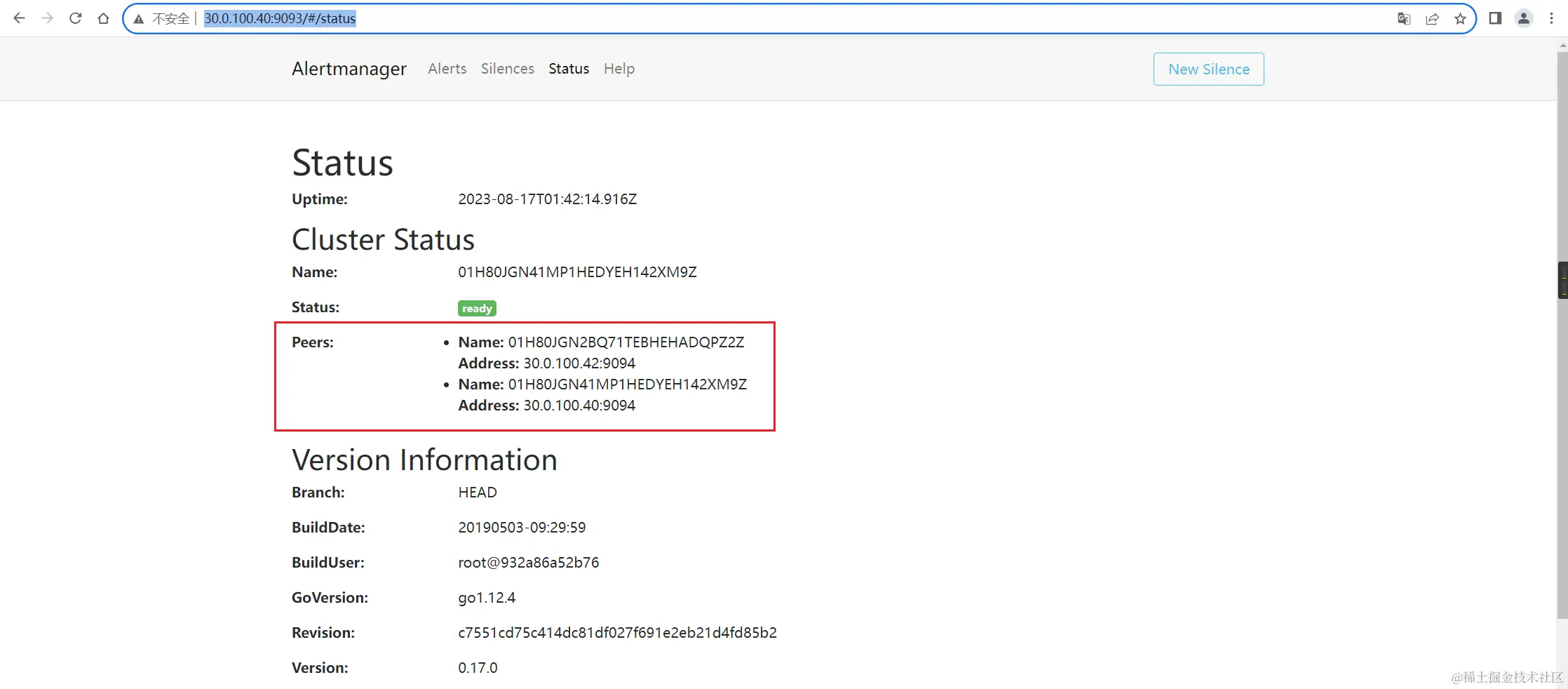Click the Uptime label
This screenshot has width=1568, height=689.
(320, 199)
